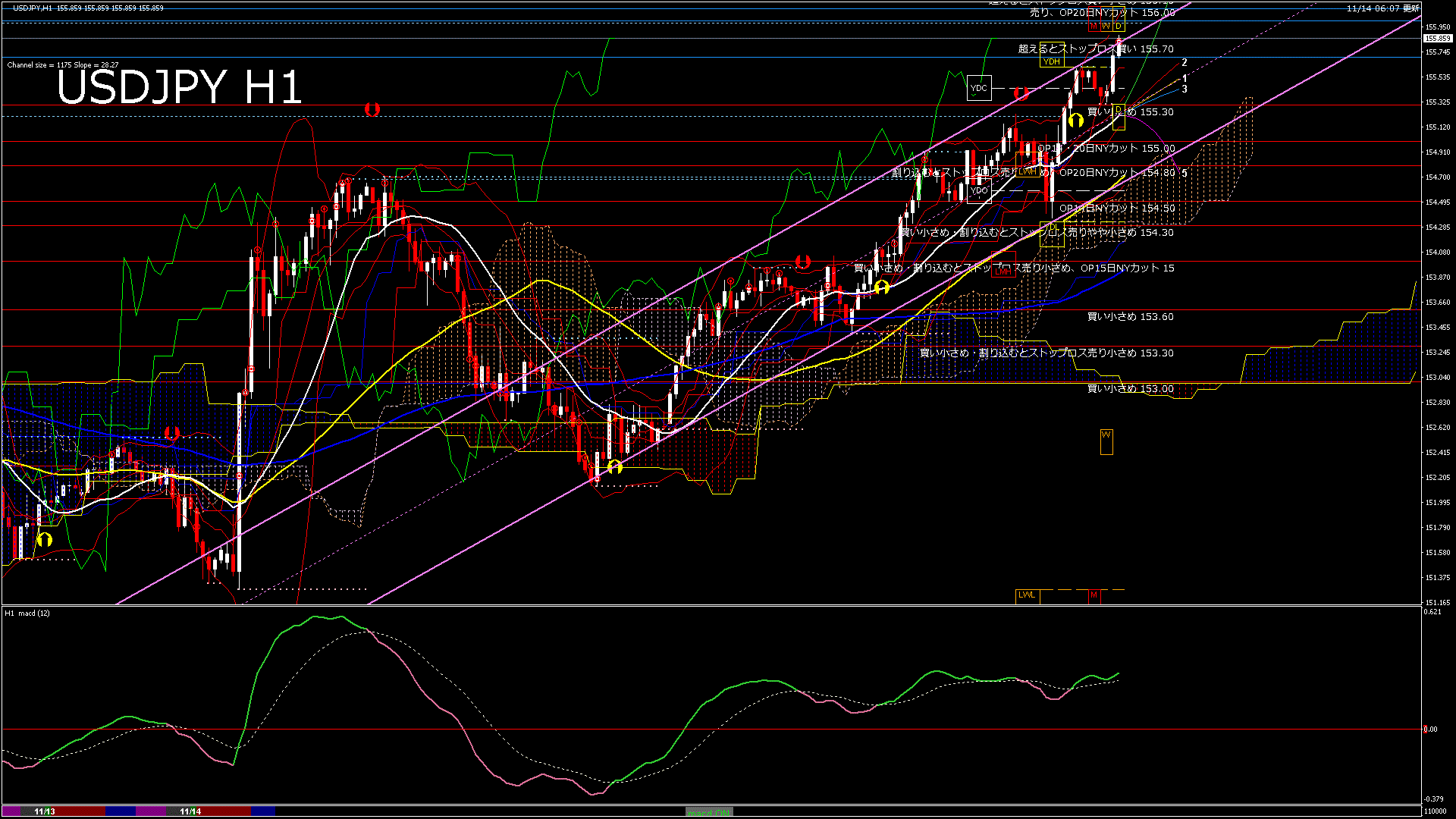Click yellow up arrow at the channel's lower touch

[615, 466]
